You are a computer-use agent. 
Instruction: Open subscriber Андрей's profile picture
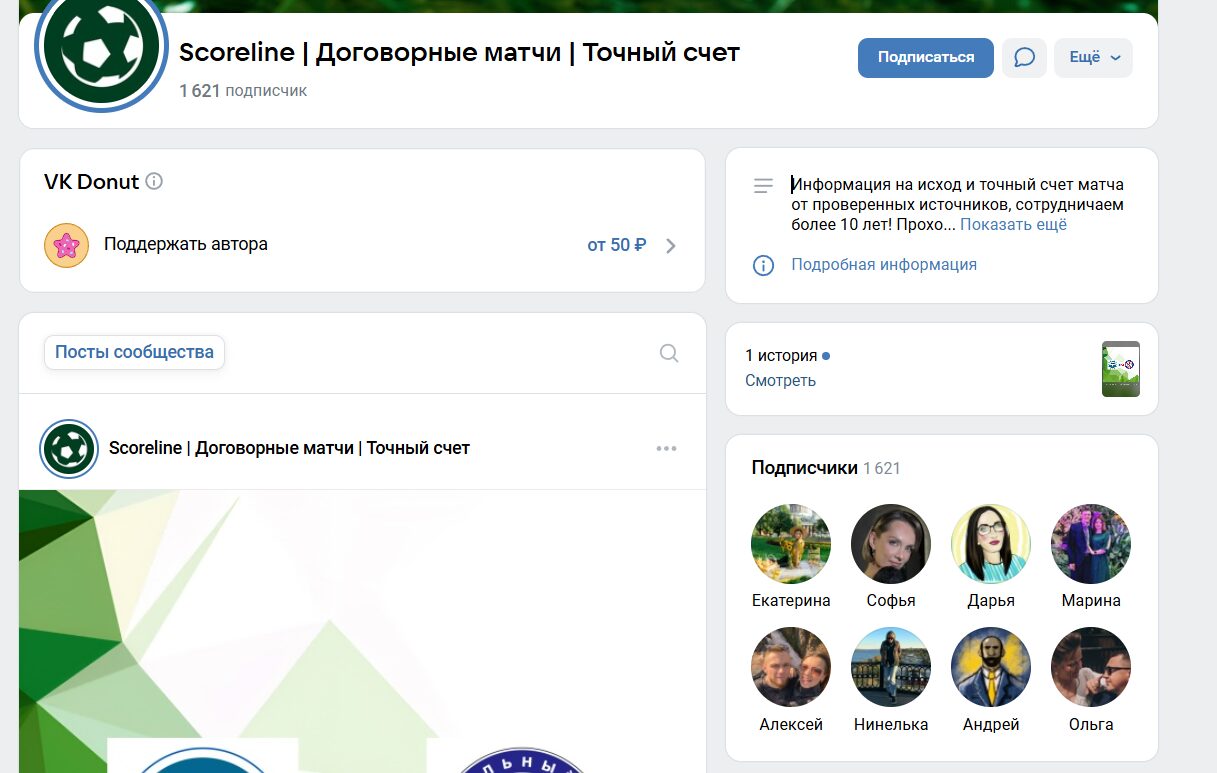coord(991,667)
